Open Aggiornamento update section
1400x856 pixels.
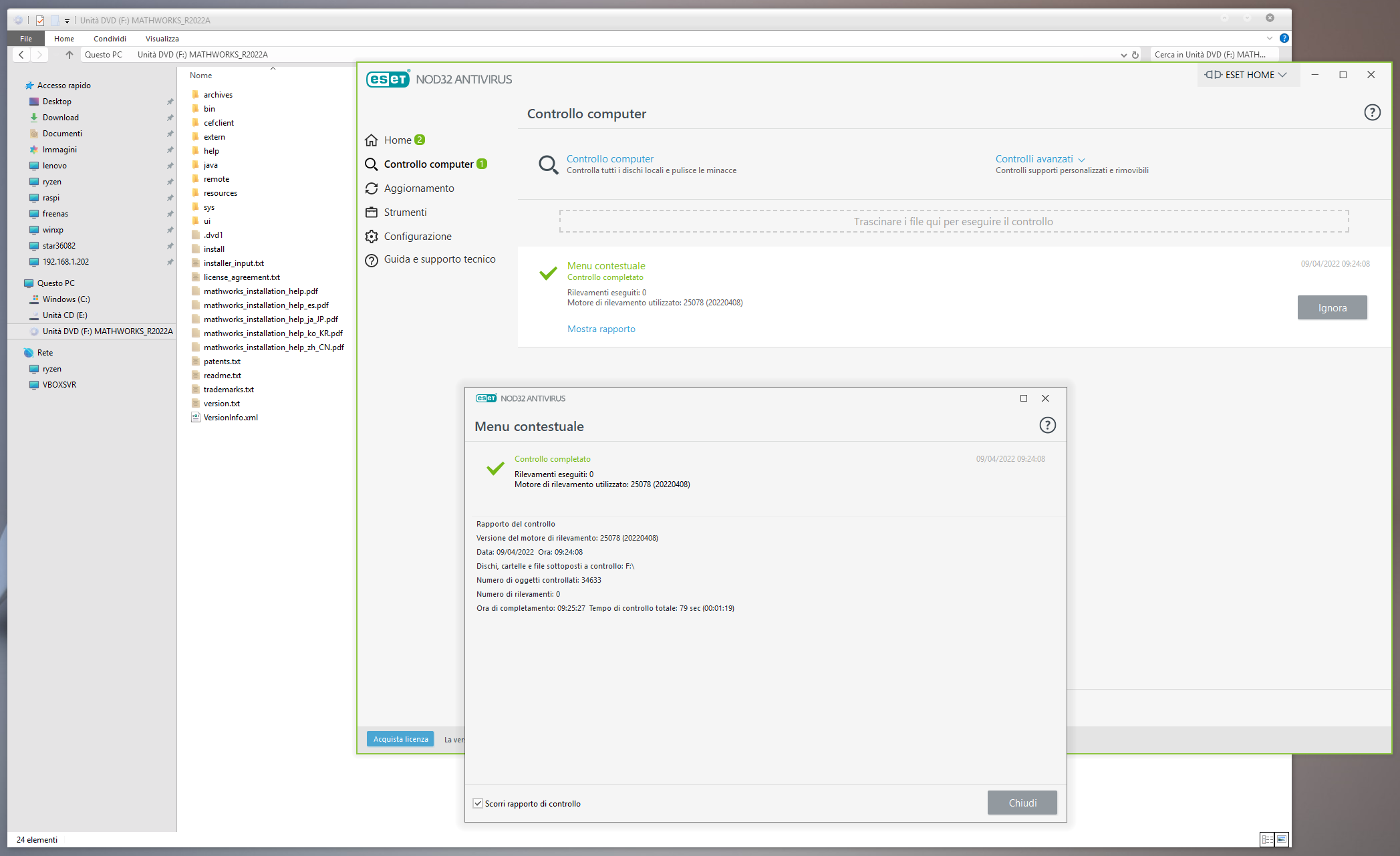click(x=419, y=188)
